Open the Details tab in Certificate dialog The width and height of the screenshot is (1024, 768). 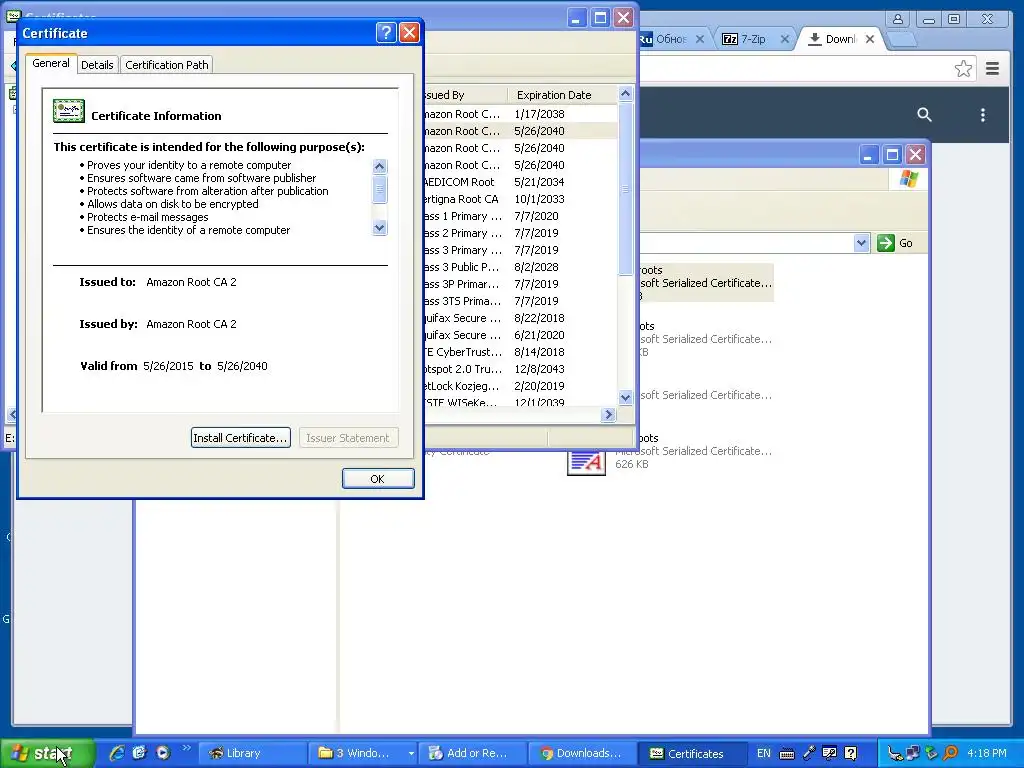coord(97,65)
